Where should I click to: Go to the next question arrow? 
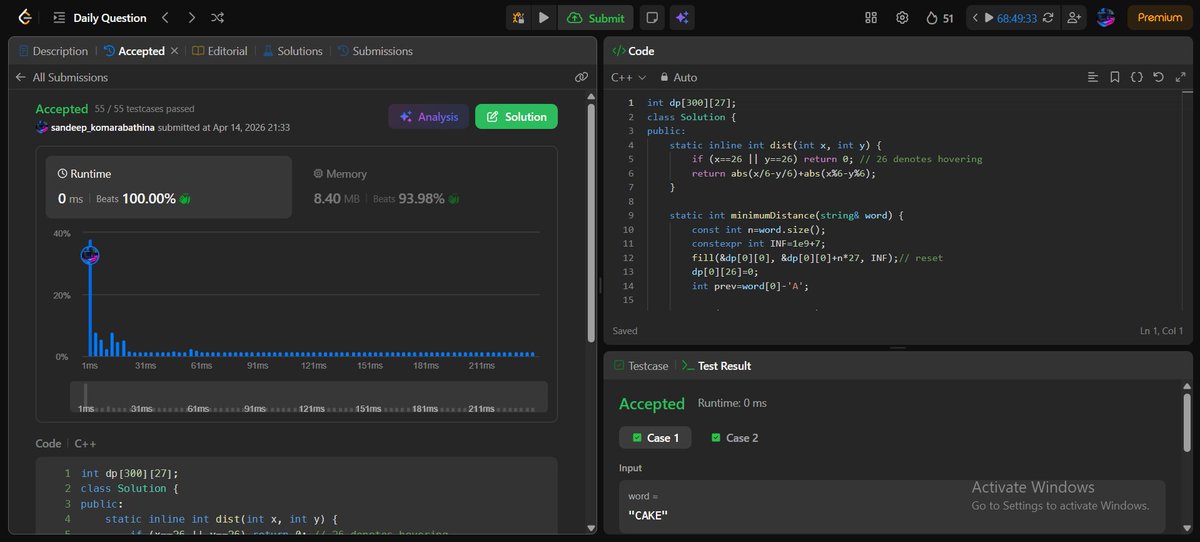[x=192, y=18]
